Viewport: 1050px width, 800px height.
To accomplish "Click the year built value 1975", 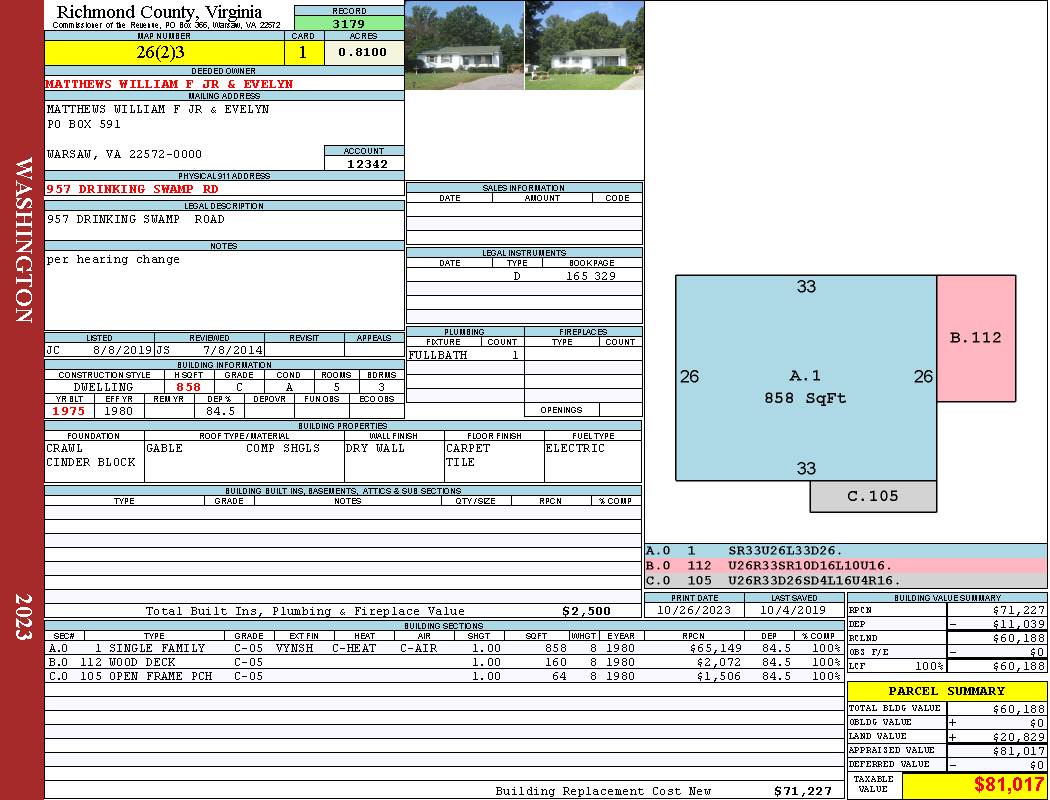I will (x=69, y=411).
